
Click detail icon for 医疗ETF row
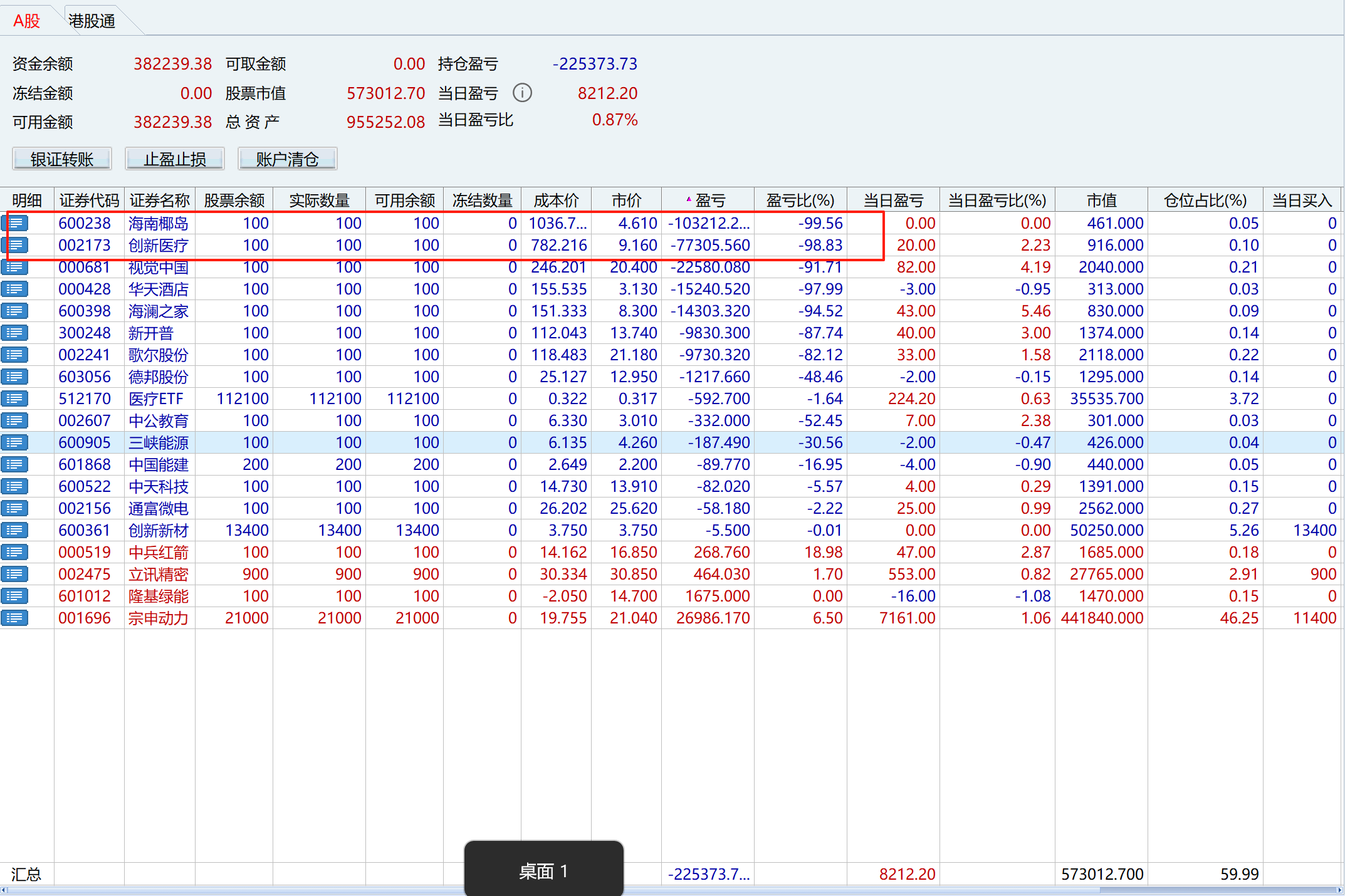point(14,399)
